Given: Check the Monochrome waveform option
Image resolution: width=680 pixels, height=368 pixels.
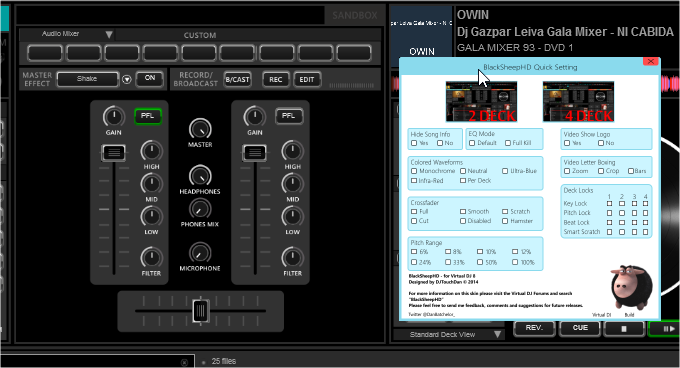Looking at the screenshot, I should 414,171.
